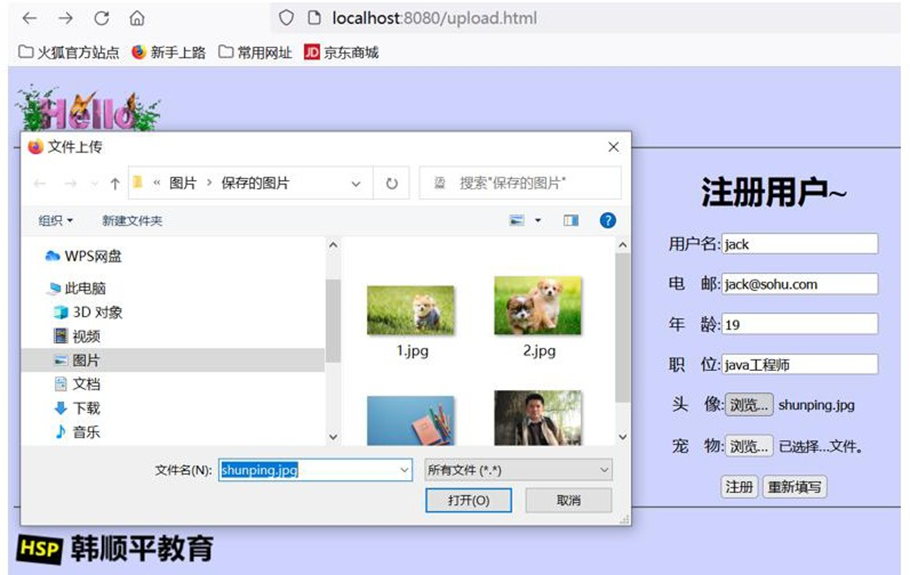The image size is (910, 575).
Task: Select the pencils and notebook thumbnail
Action: click(x=411, y=421)
